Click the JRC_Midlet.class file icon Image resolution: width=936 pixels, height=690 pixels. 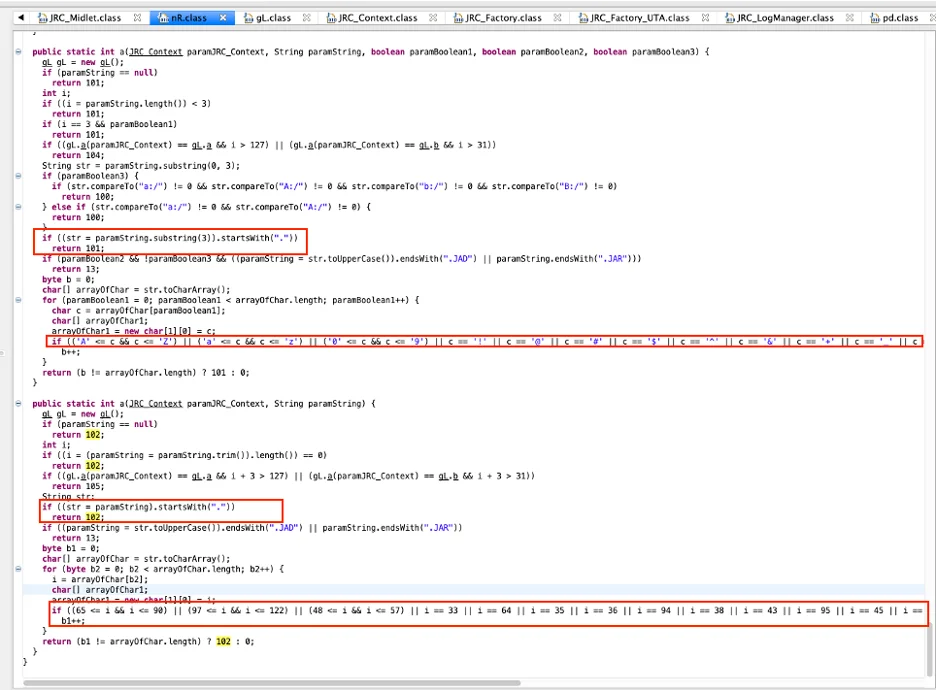pos(43,18)
